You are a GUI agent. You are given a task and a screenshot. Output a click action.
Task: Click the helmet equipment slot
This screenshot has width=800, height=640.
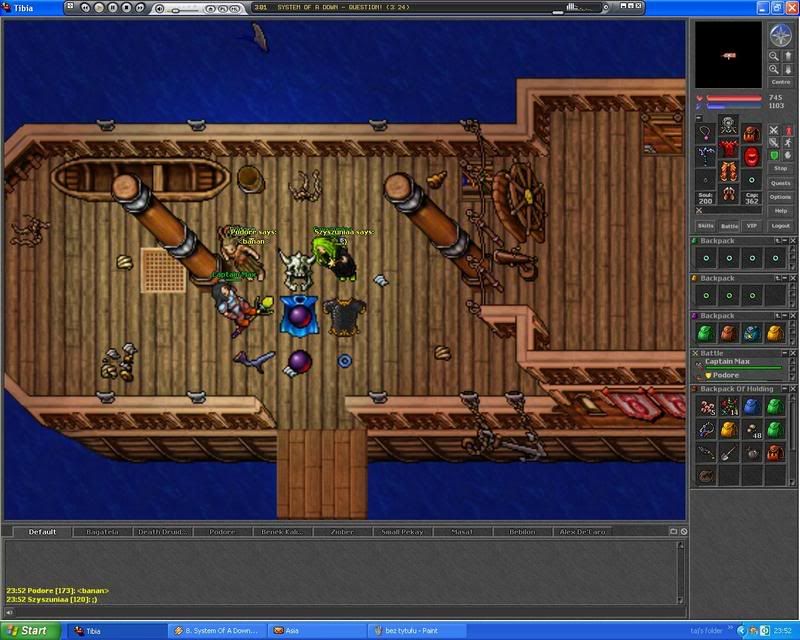[729, 125]
